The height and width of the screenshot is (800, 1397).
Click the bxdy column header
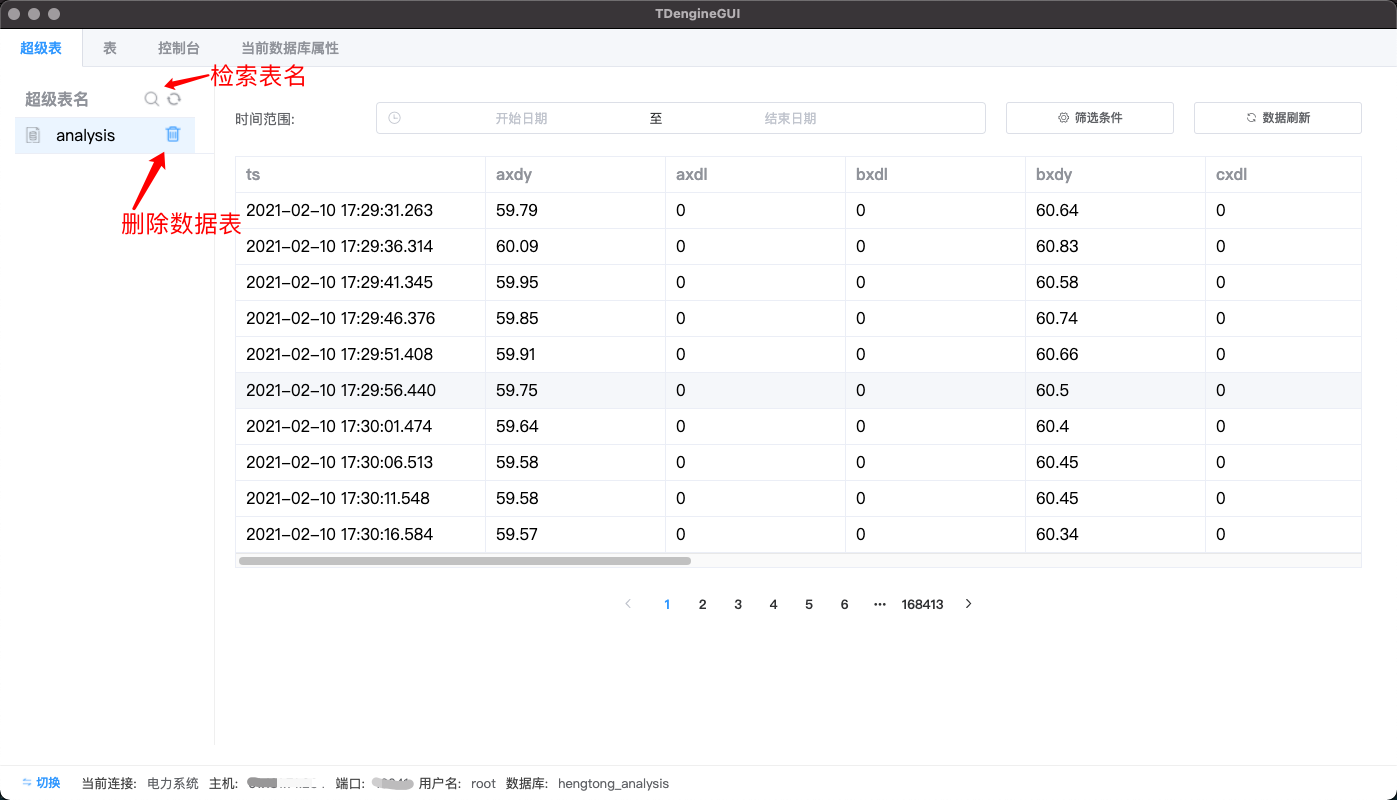click(1115, 174)
